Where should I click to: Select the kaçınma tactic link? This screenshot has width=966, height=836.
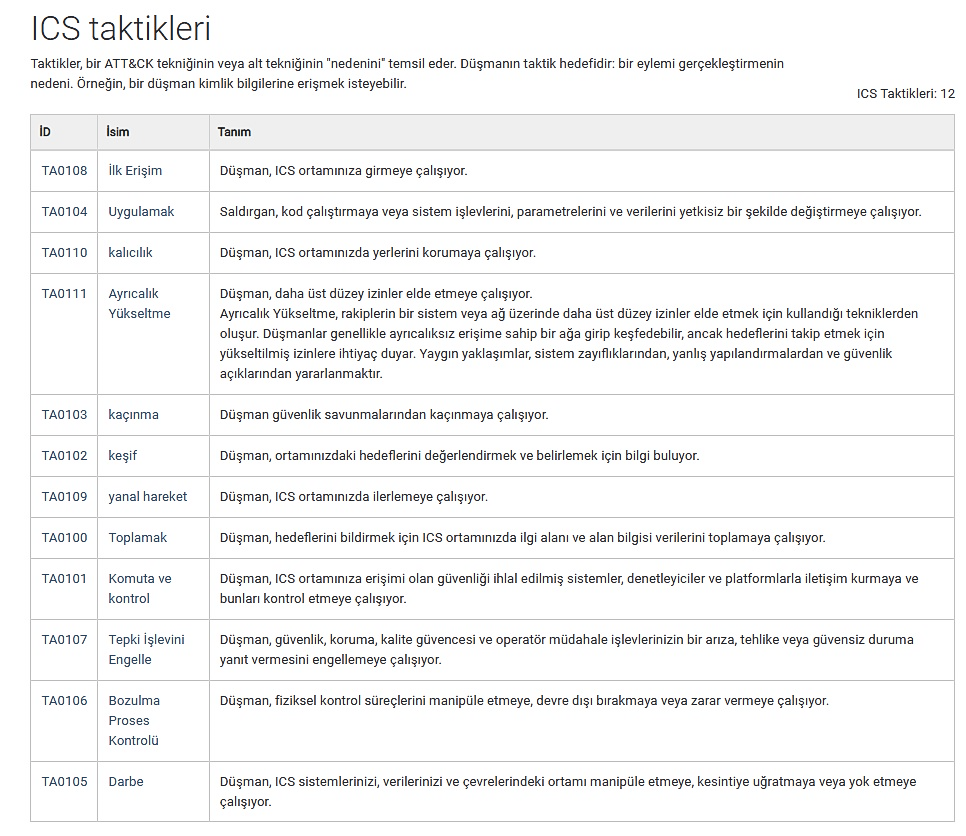133,414
